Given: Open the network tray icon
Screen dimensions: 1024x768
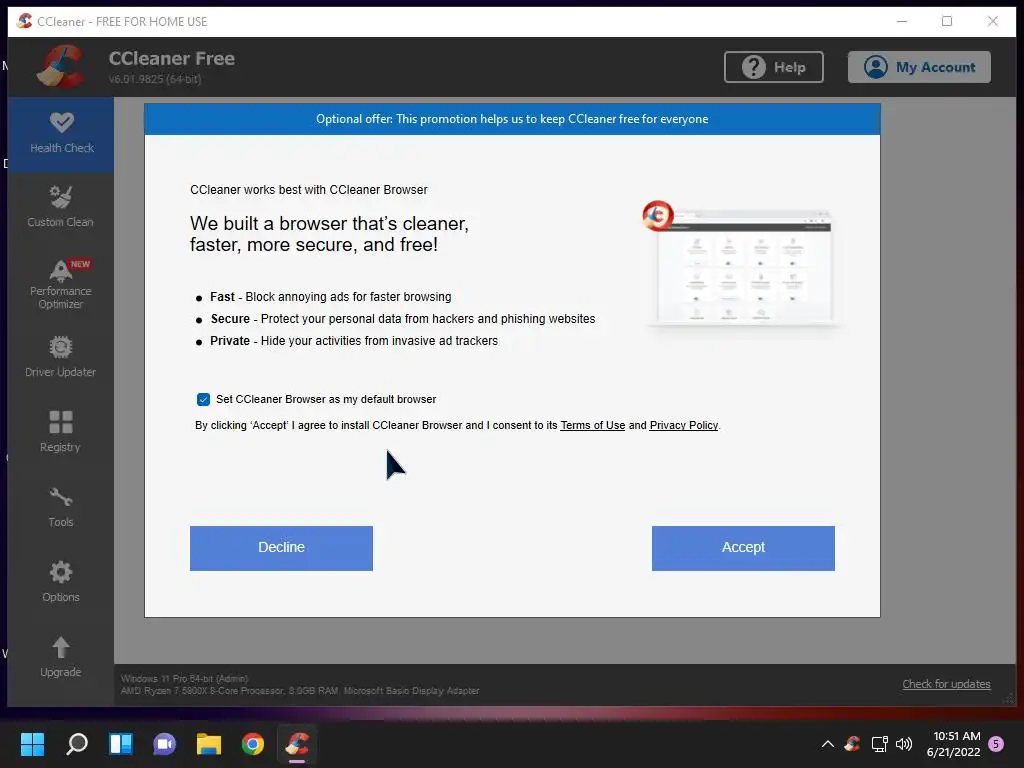Looking at the screenshot, I should (x=879, y=744).
